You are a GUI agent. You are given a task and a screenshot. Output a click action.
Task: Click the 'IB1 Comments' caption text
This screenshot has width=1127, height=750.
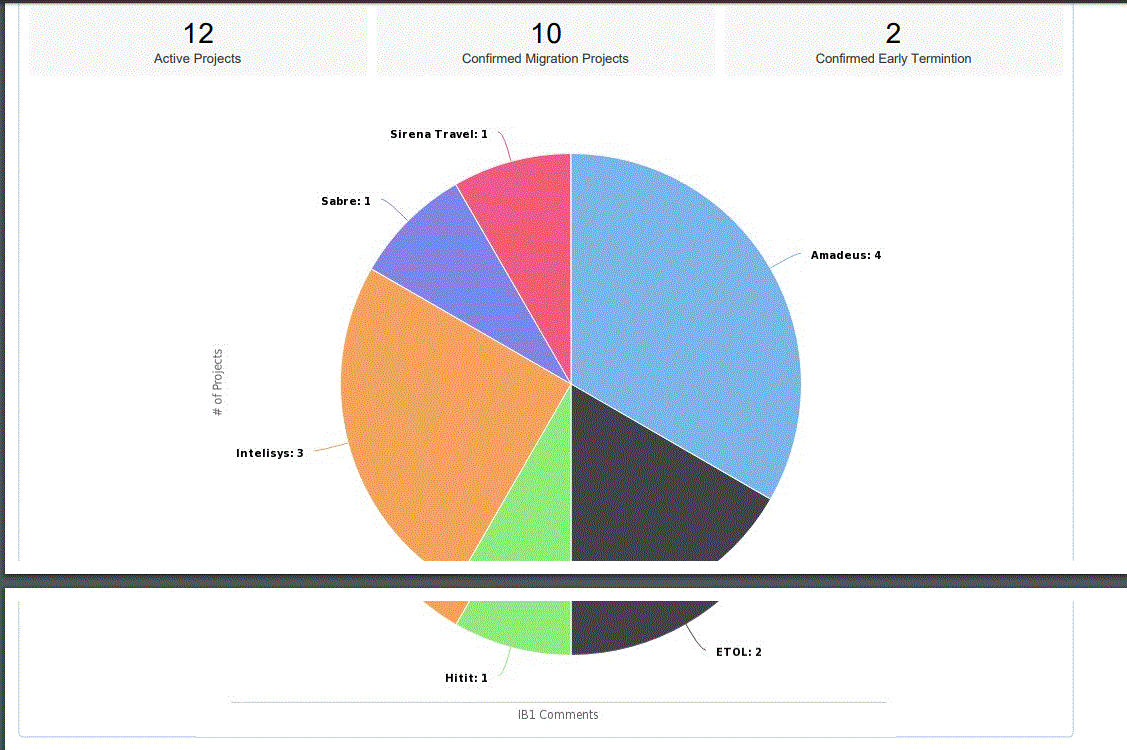pyautogui.click(x=558, y=715)
